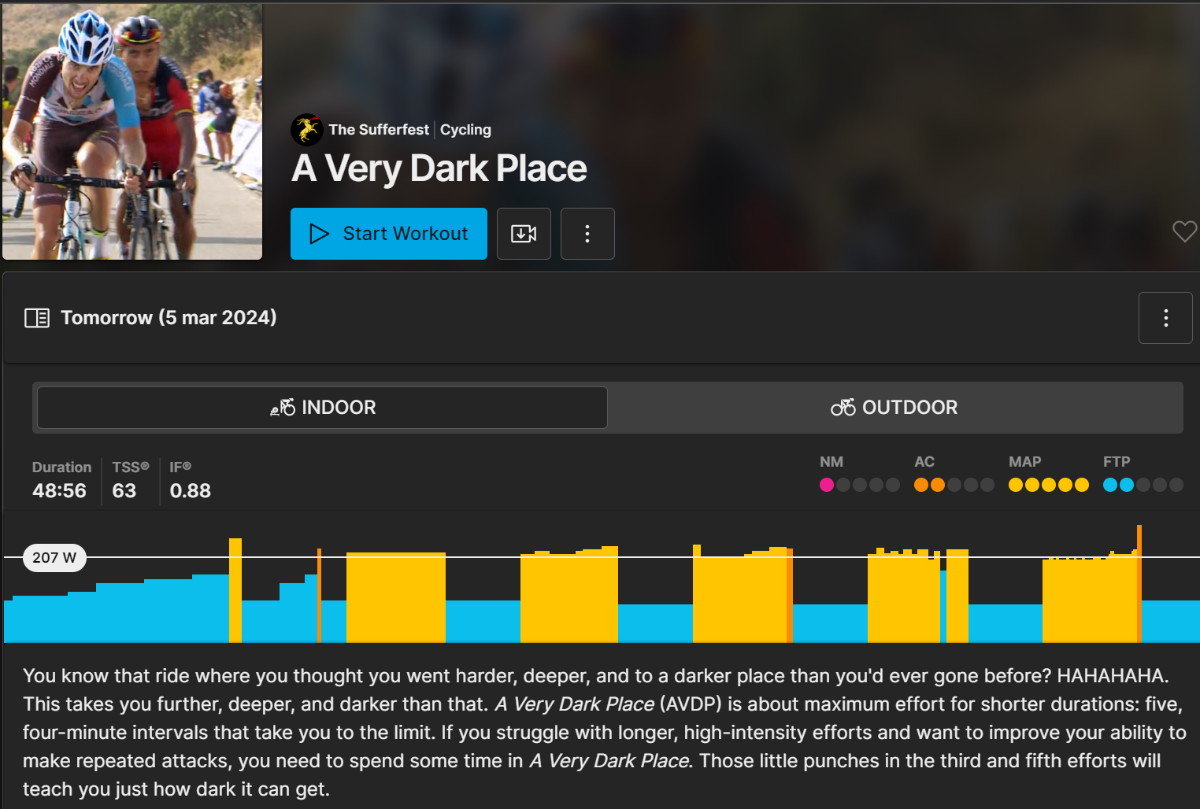Click the first yellow interval block in graph
1200x809 pixels.
396,597
